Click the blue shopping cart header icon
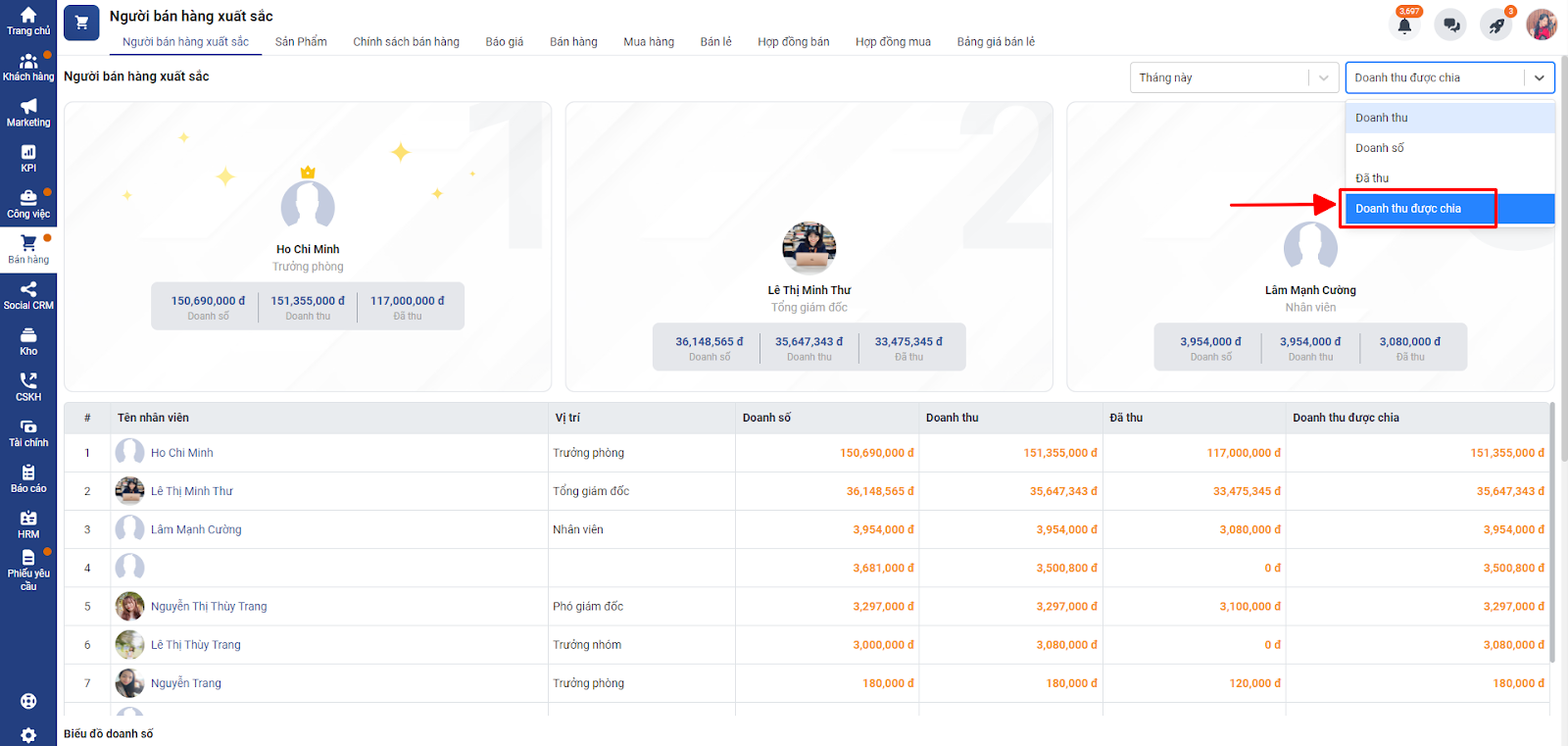The width and height of the screenshot is (1568, 746). pyautogui.click(x=81, y=23)
